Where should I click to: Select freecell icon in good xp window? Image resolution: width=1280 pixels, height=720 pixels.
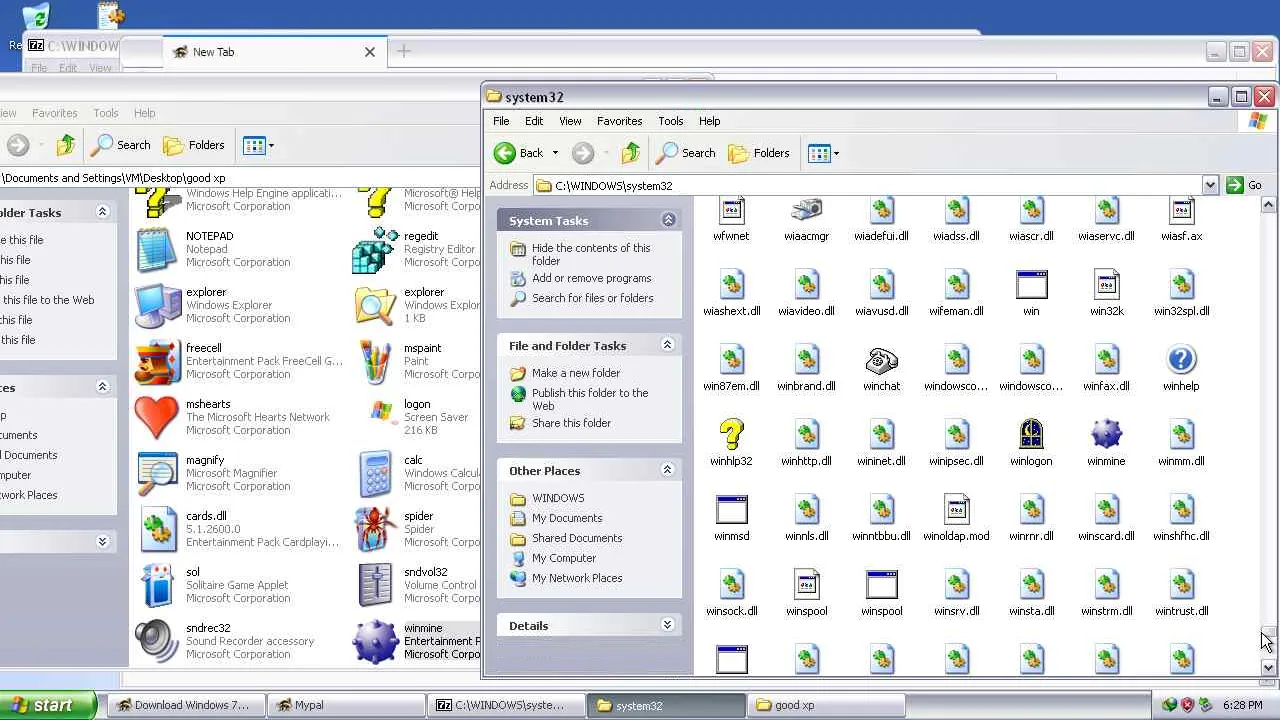tap(157, 362)
